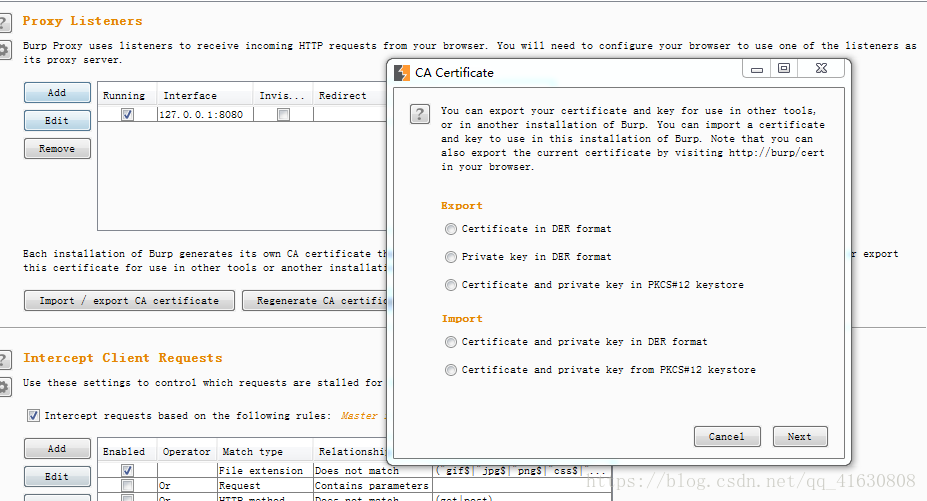Viewport: 927px width, 501px height.
Task: Click Edit button in Proxy Listeners
Action: (57, 121)
